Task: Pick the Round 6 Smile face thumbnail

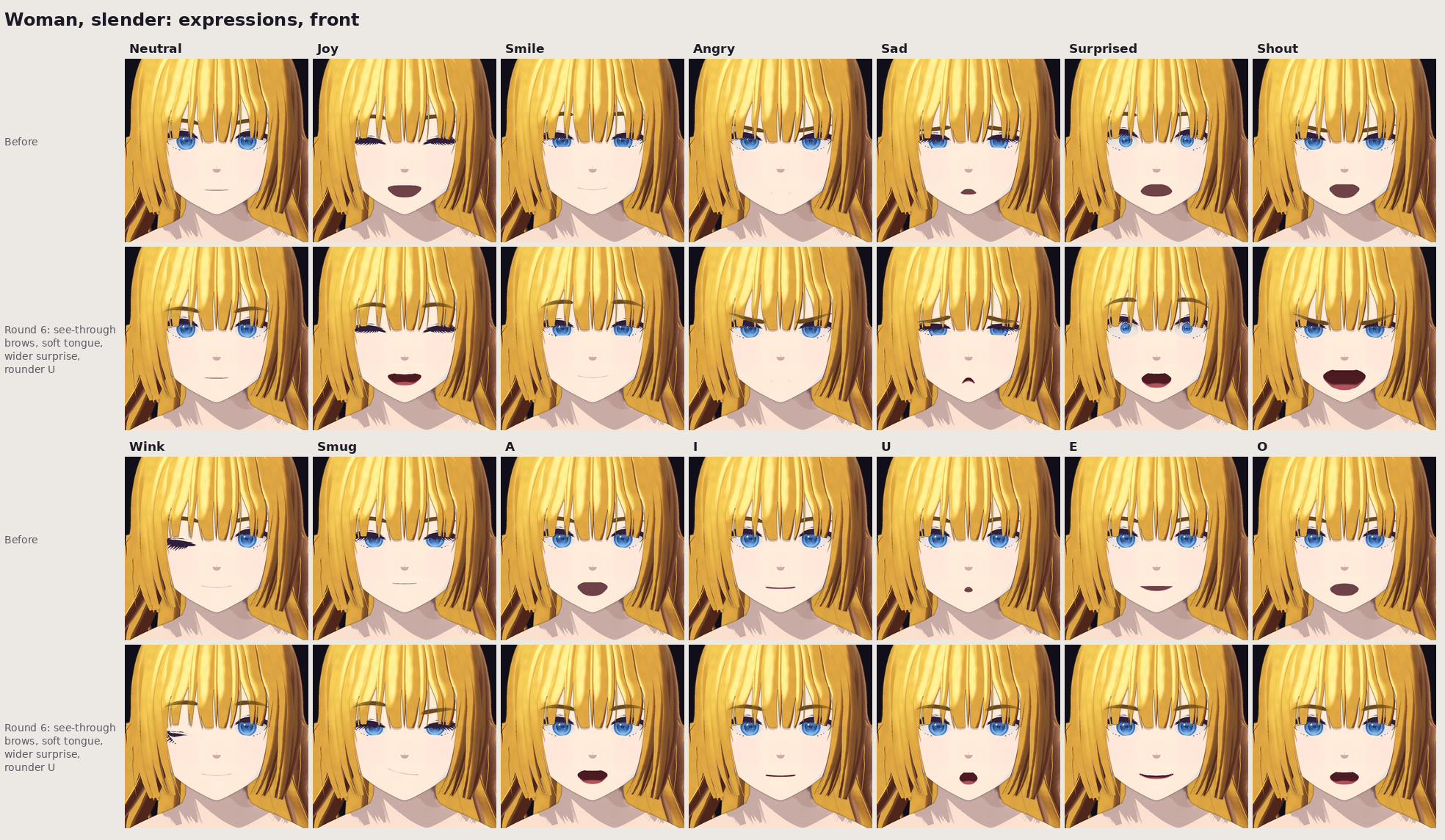Action: (x=593, y=338)
